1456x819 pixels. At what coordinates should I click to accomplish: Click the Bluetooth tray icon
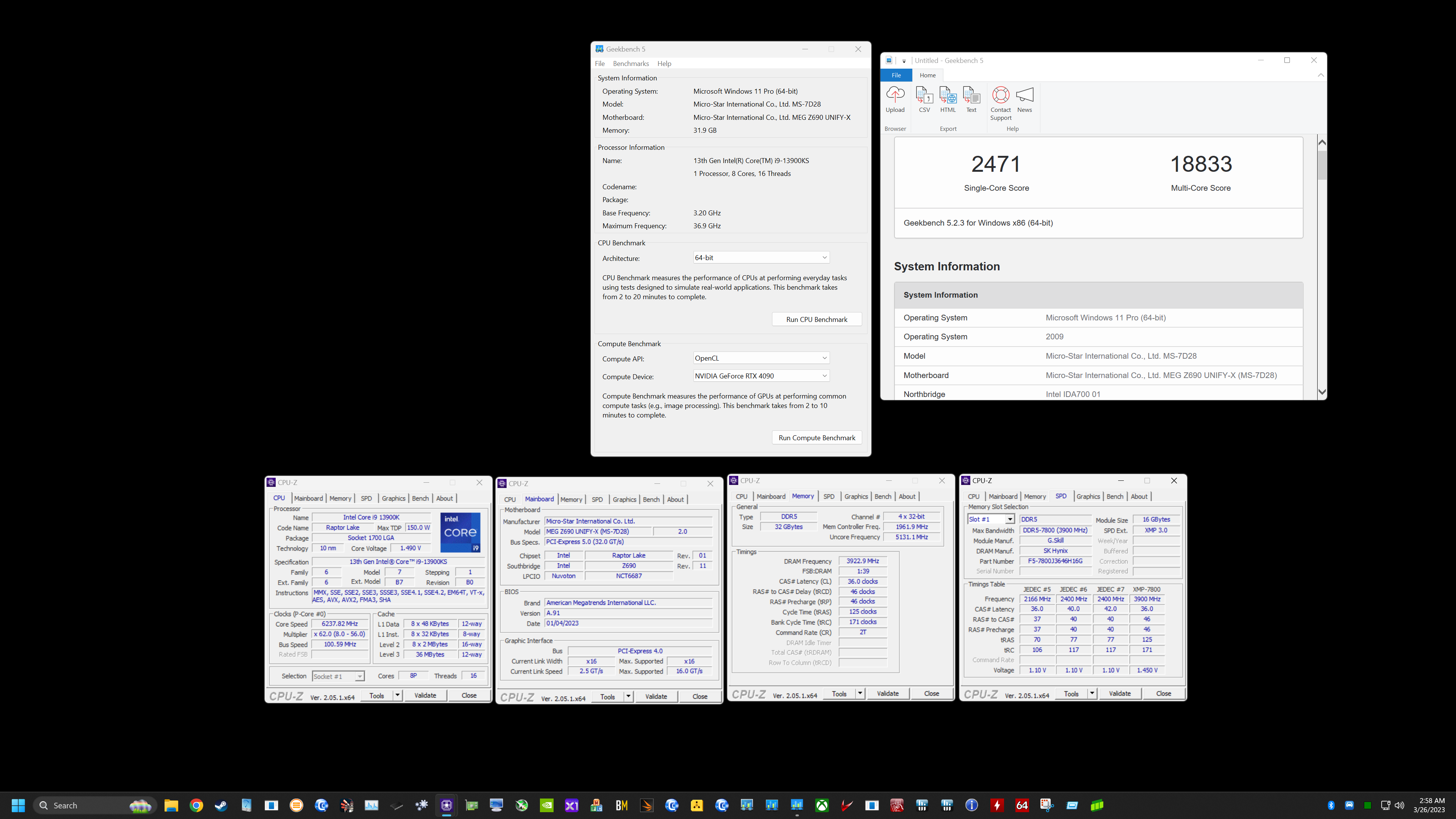tap(1331, 805)
